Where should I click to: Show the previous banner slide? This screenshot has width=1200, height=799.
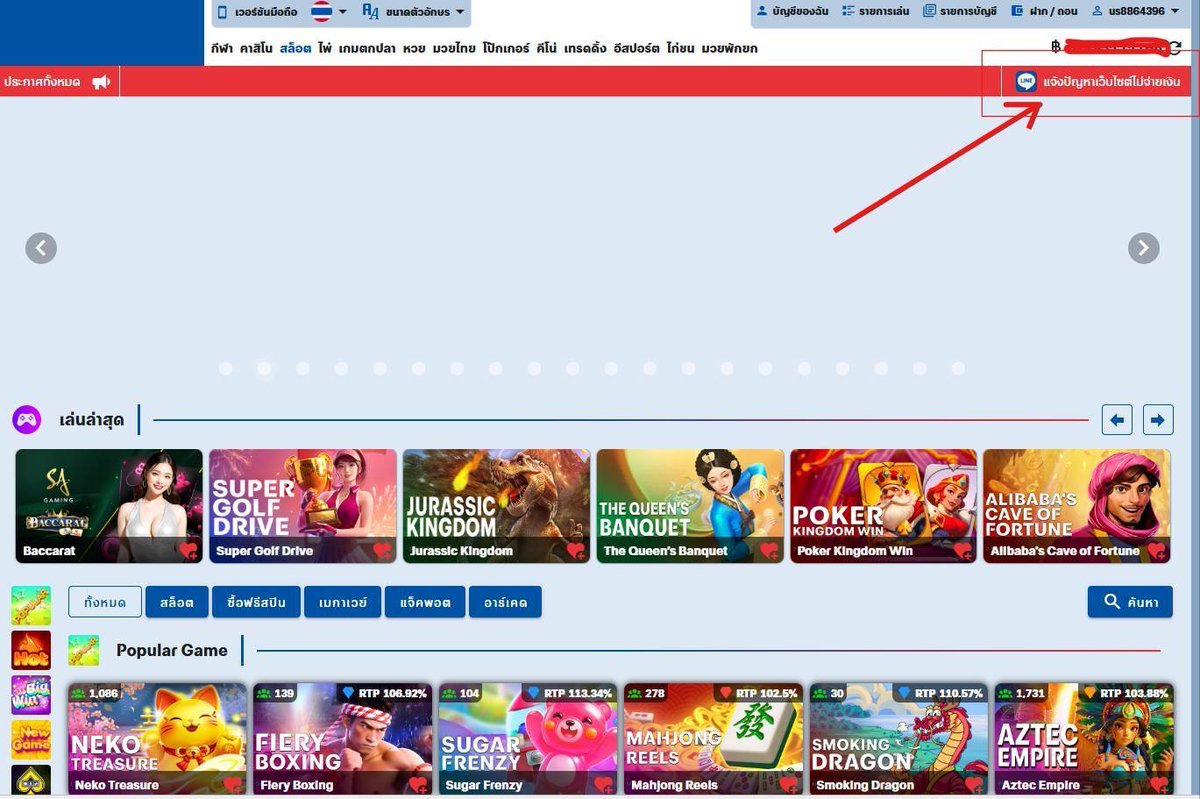point(41,248)
